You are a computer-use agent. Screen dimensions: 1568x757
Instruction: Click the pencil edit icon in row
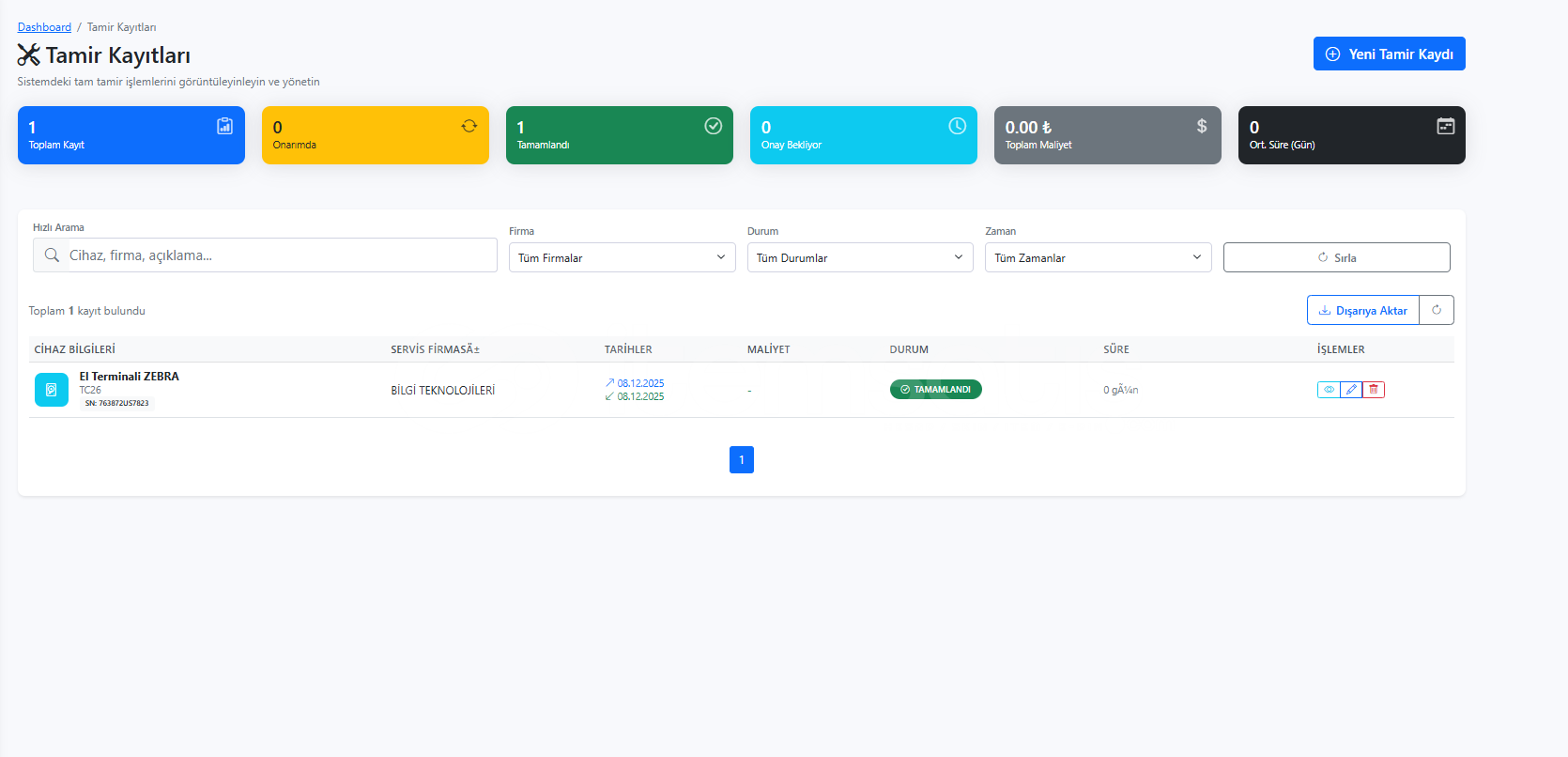click(1351, 390)
